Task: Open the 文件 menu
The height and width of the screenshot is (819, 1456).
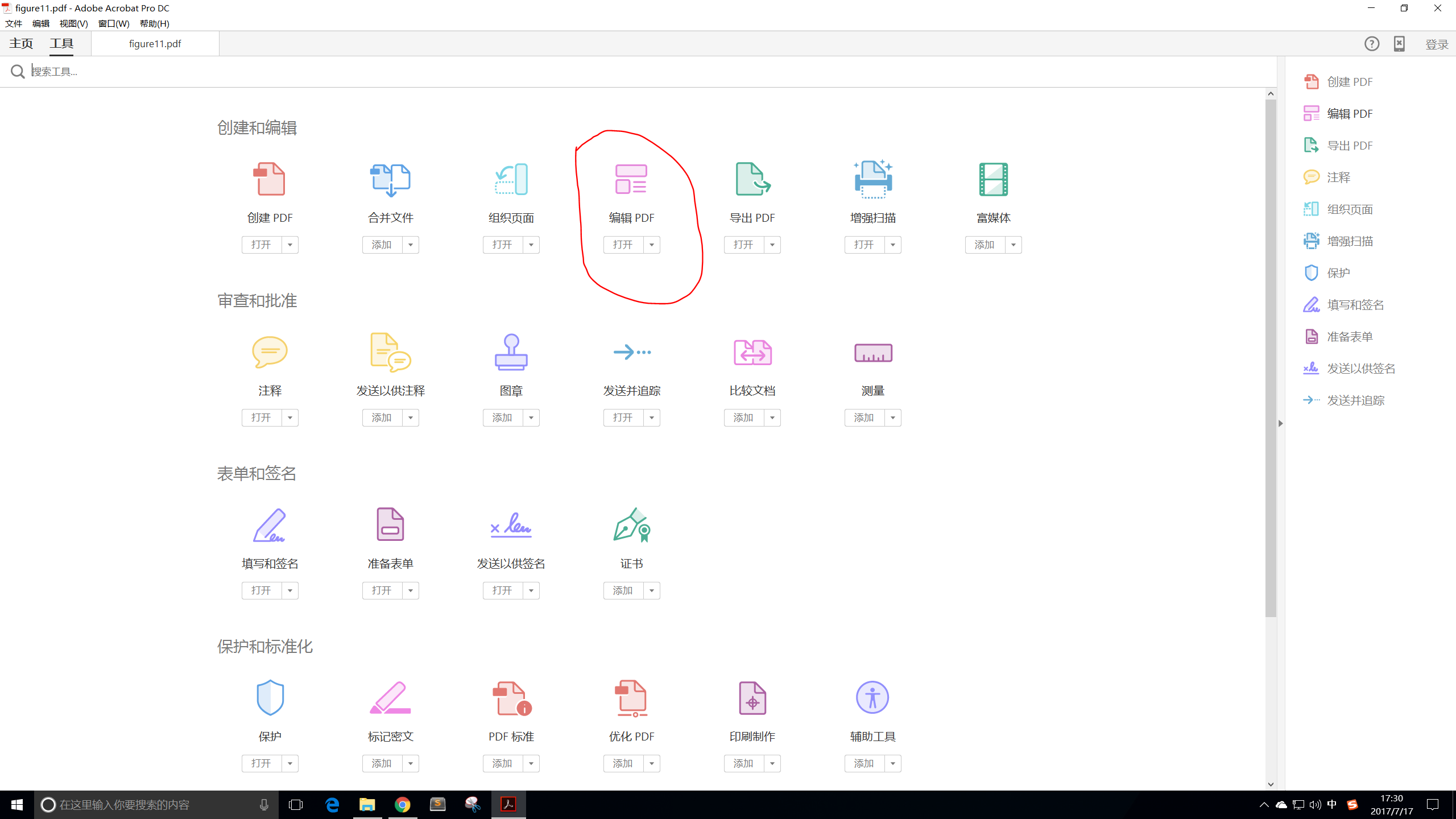Action: (14, 23)
